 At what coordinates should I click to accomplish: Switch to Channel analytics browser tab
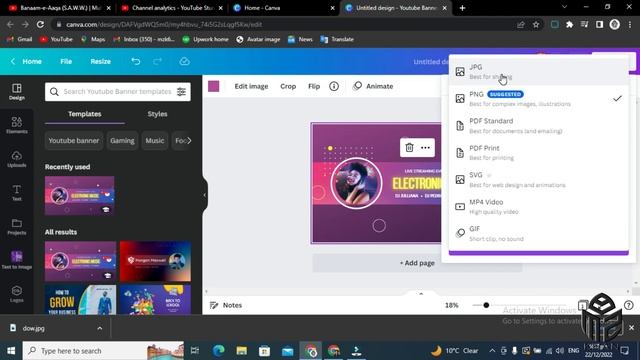(x=173, y=8)
